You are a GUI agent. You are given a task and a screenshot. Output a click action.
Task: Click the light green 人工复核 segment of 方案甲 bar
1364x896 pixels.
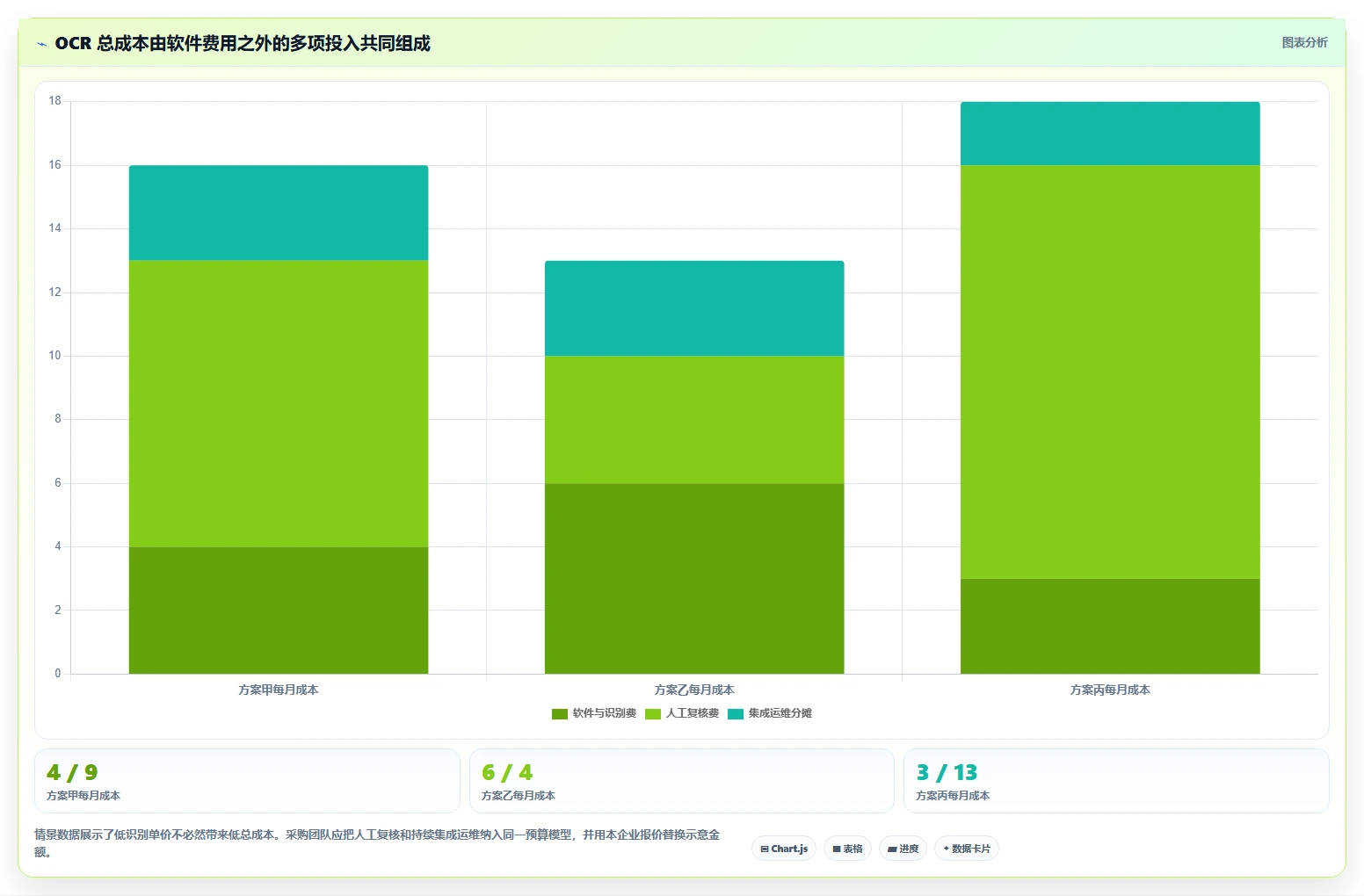point(279,404)
